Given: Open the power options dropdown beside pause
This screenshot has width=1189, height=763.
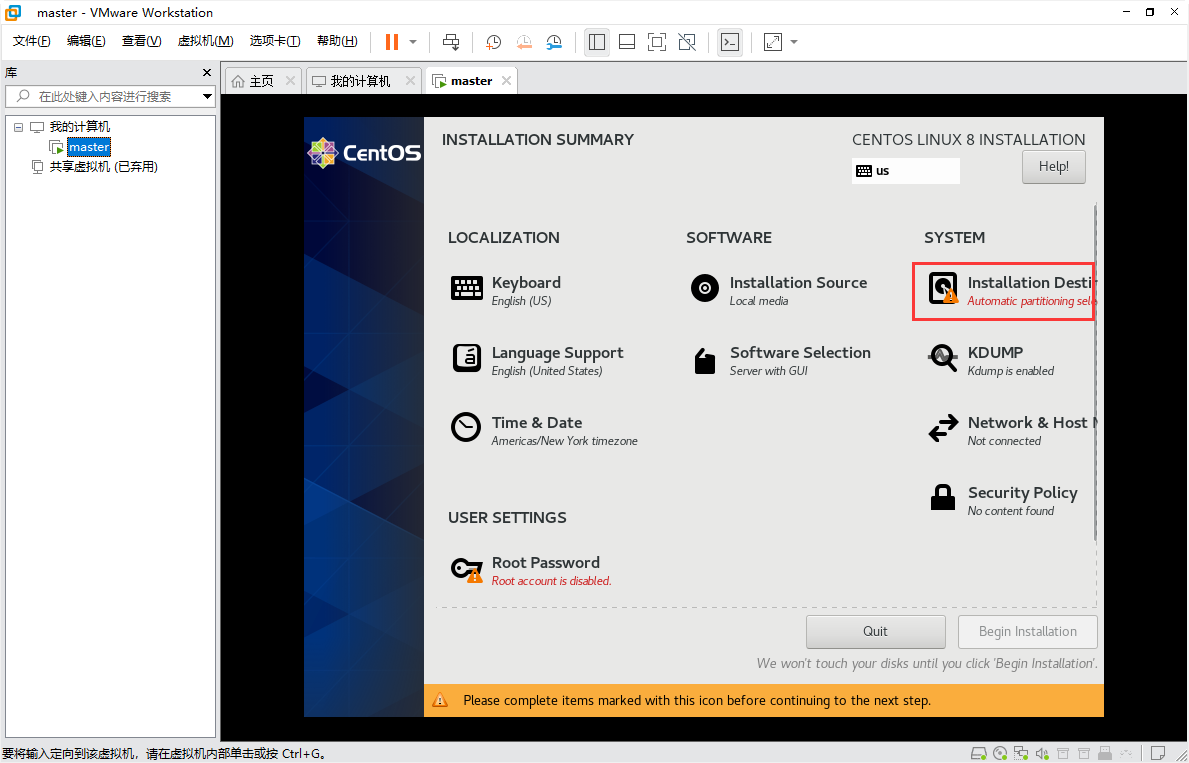Looking at the screenshot, I should (x=413, y=42).
